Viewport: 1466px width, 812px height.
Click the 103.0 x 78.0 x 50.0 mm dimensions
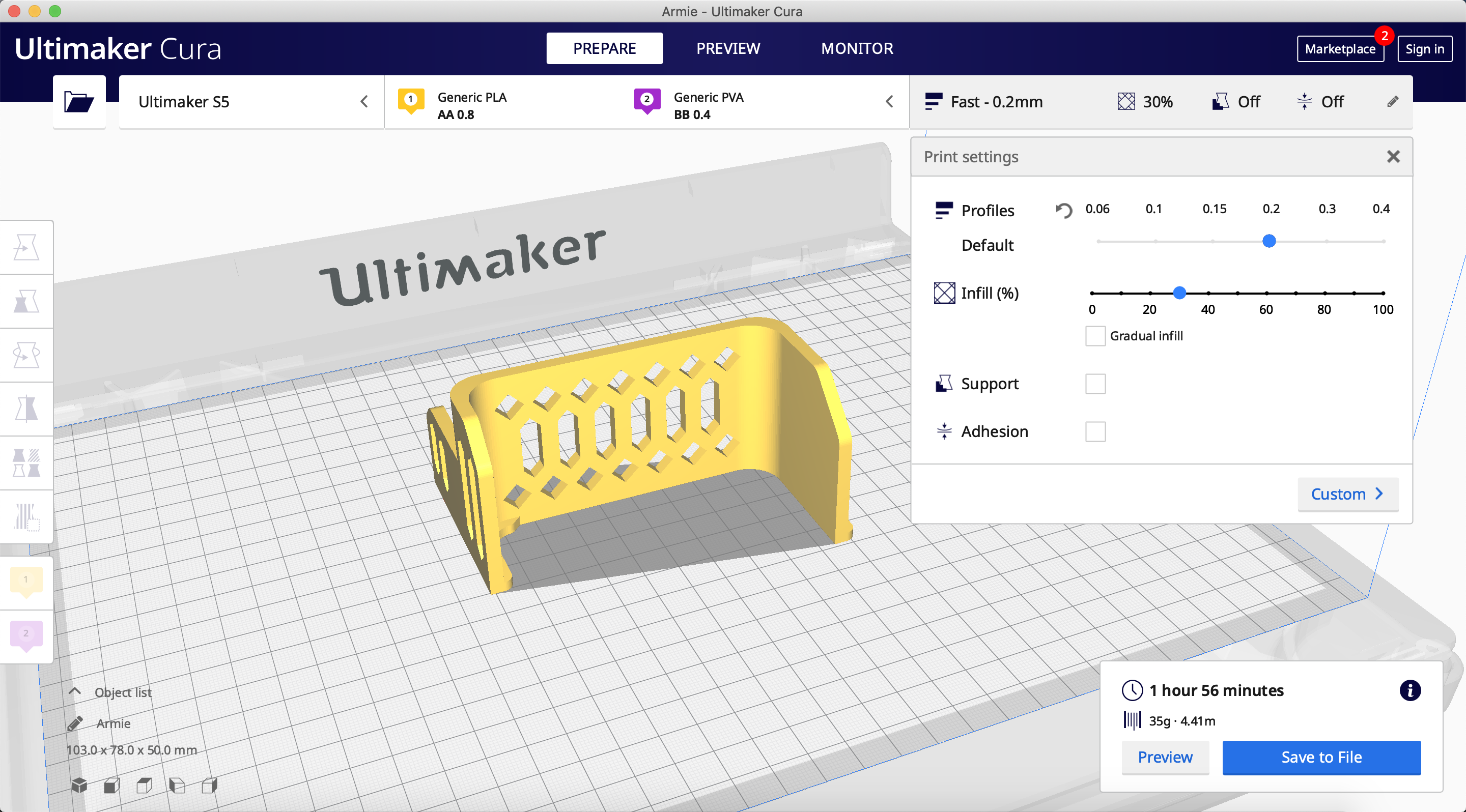tap(131, 750)
